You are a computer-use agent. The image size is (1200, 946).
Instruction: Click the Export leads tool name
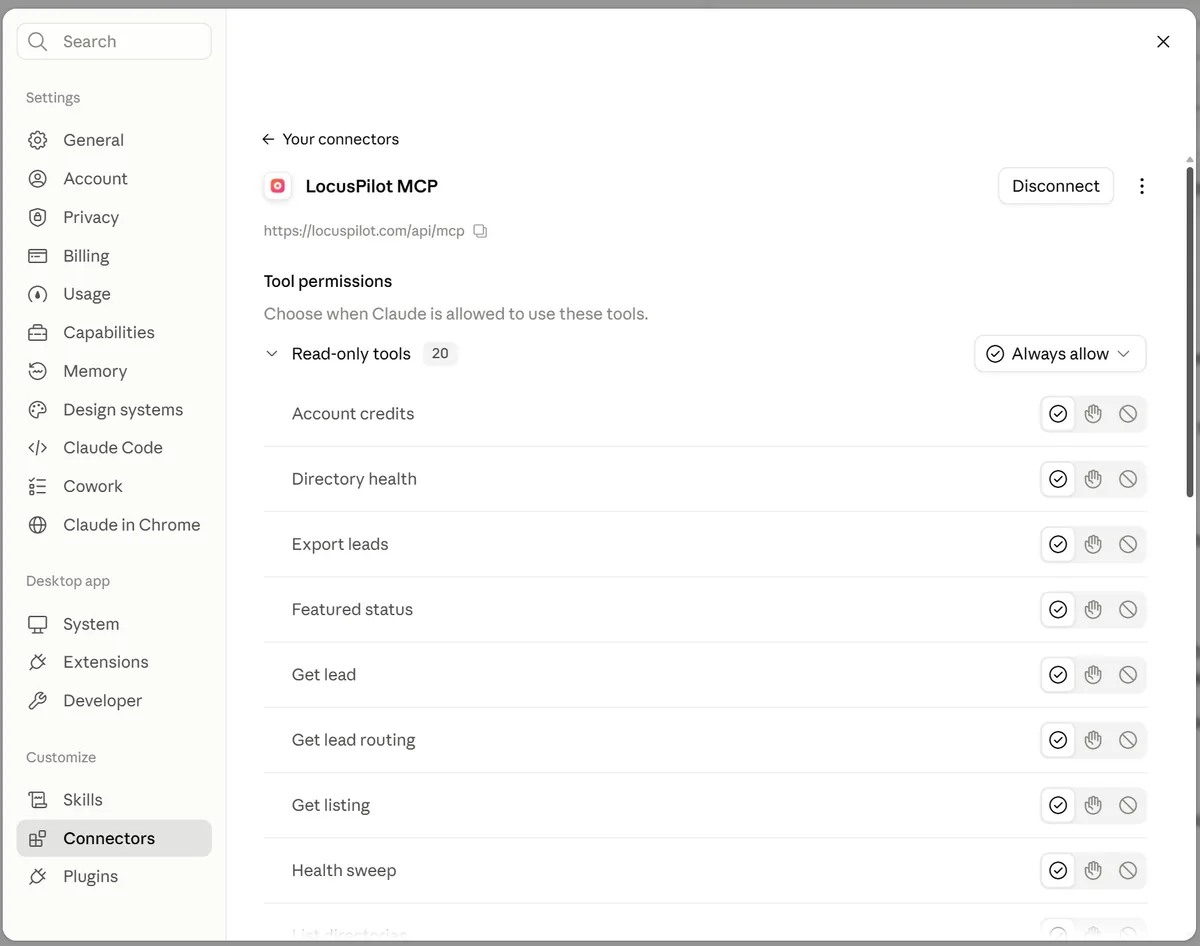[x=340, y=544]
